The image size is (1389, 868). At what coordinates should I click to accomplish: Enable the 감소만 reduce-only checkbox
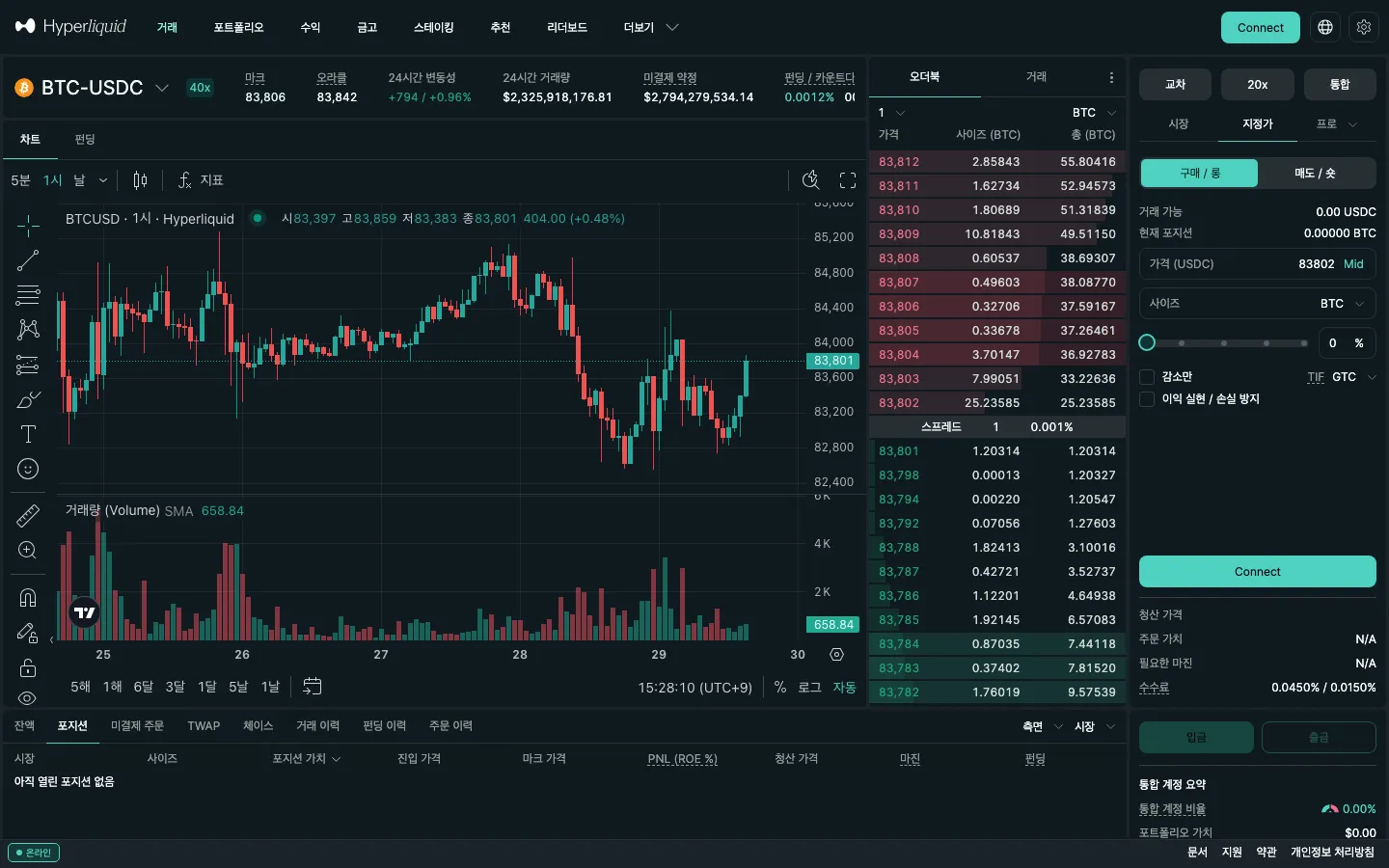point(1147,377)
